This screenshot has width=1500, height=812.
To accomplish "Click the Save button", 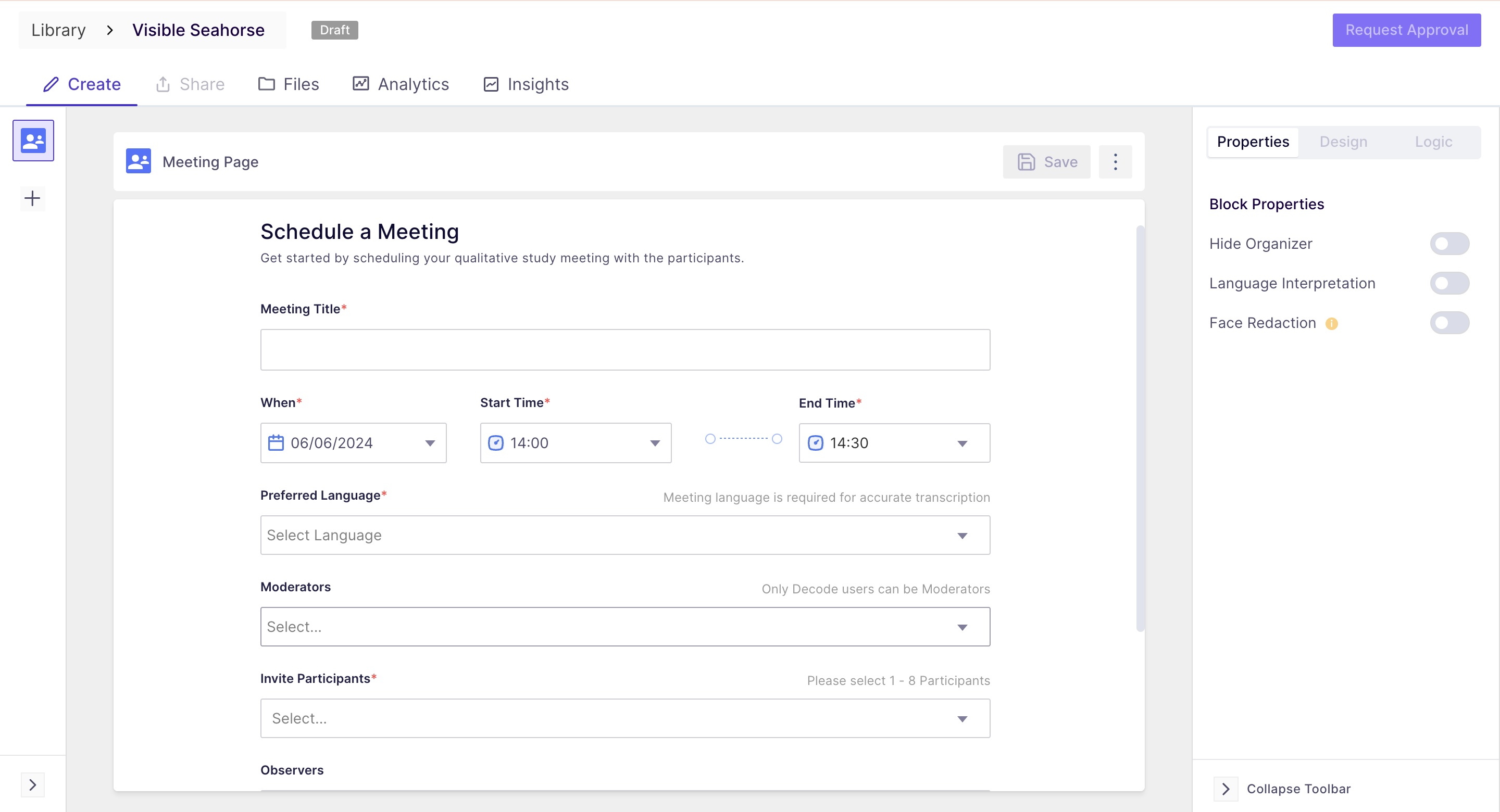I will 1046,162.
